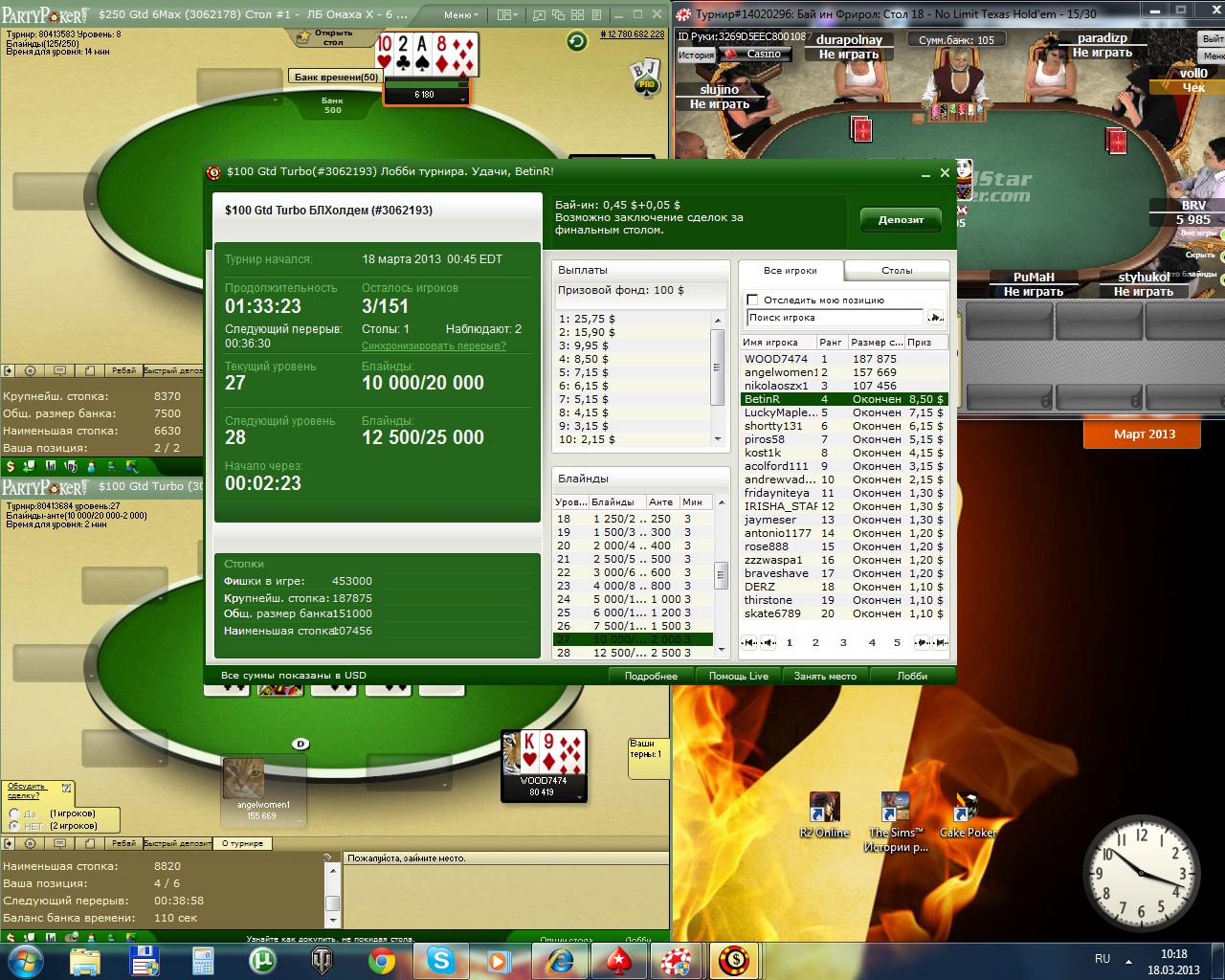Screen dimensions: 1225x980
Task: Select the 'НЕТ' deal discussion radio button
Action: 14,826
